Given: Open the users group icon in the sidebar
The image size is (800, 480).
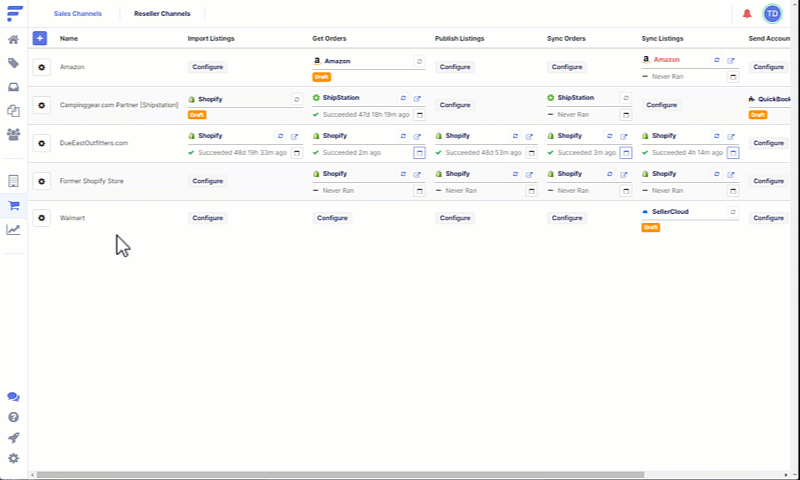Looking at the screenshot, I should point(13,134).
